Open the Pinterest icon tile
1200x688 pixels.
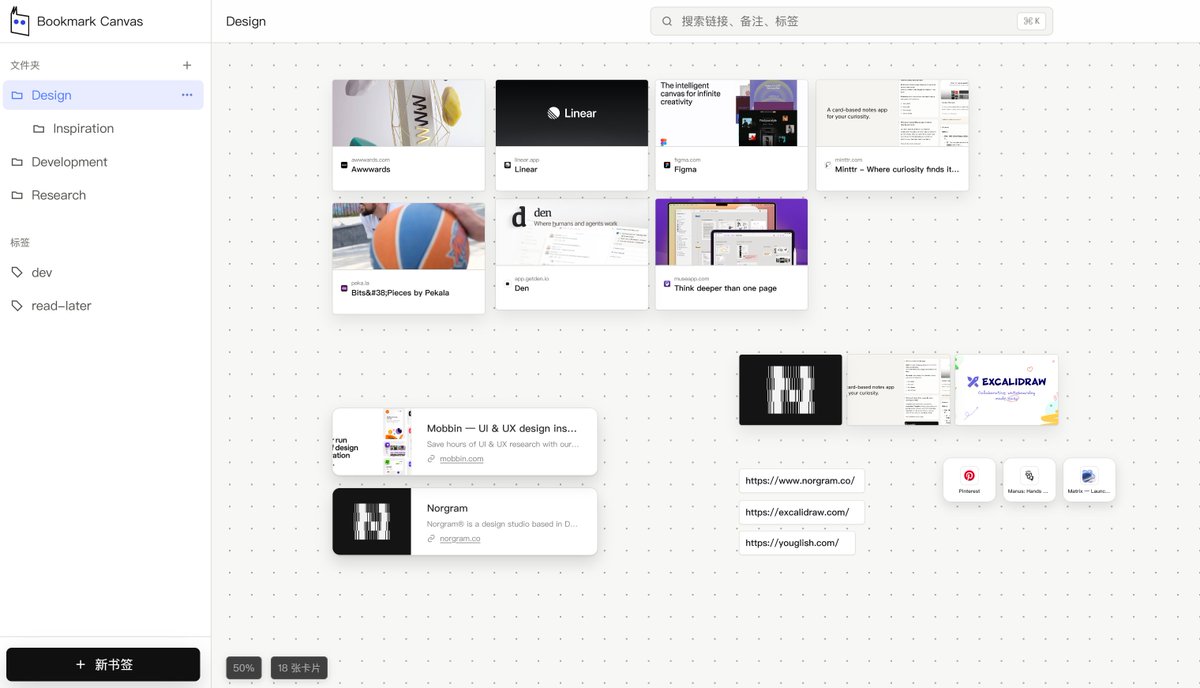tap(969, 480)
